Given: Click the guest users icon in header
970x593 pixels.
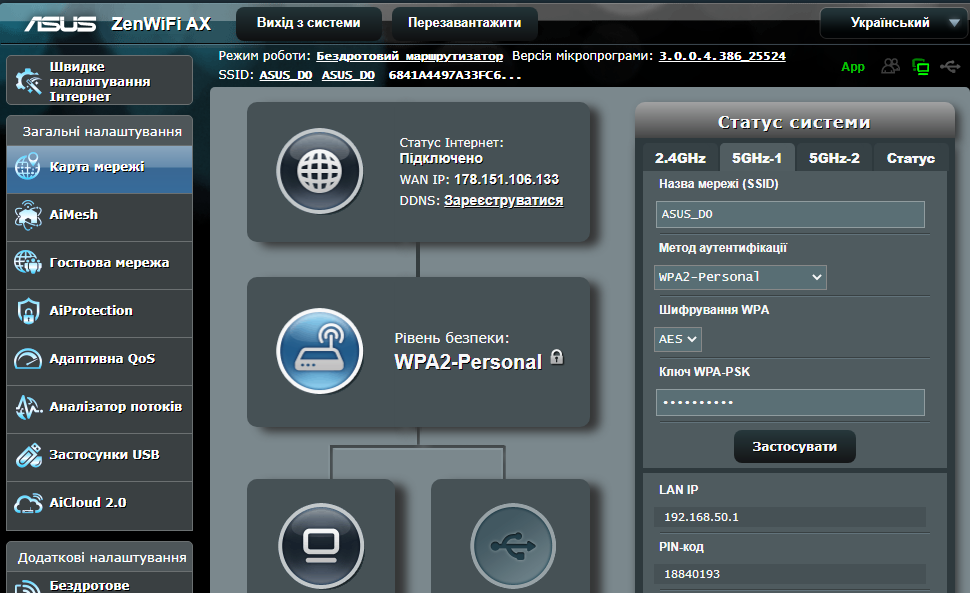Looking at the screenshot, I should [x=891, y=66].
